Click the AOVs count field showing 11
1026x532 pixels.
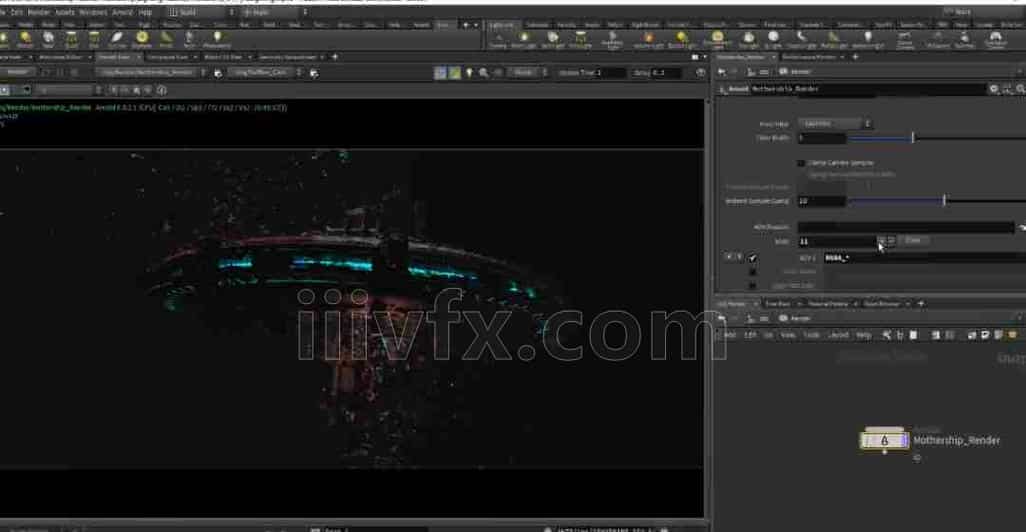(x=838, y=241)
